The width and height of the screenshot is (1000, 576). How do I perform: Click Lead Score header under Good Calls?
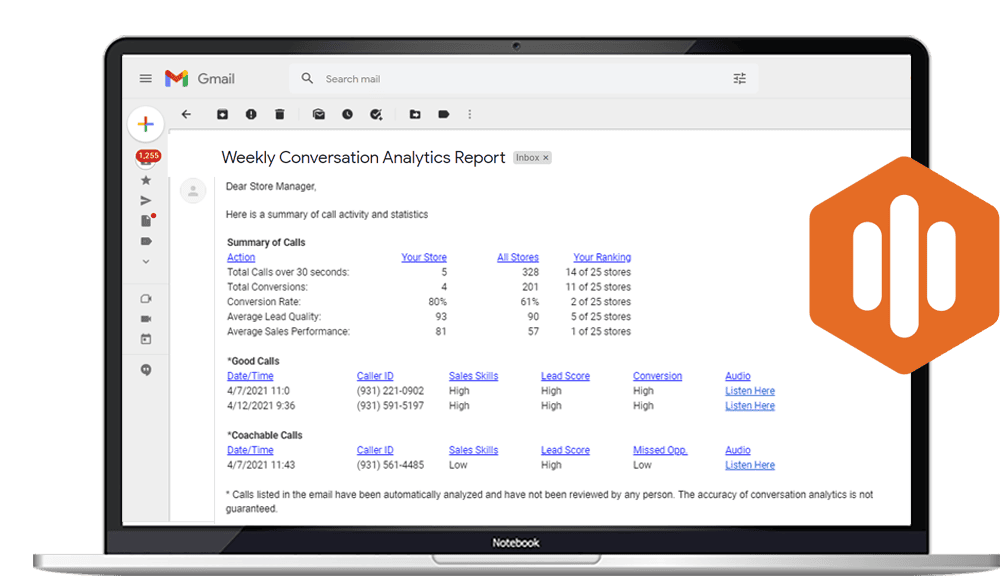click(x=565, y=376)
